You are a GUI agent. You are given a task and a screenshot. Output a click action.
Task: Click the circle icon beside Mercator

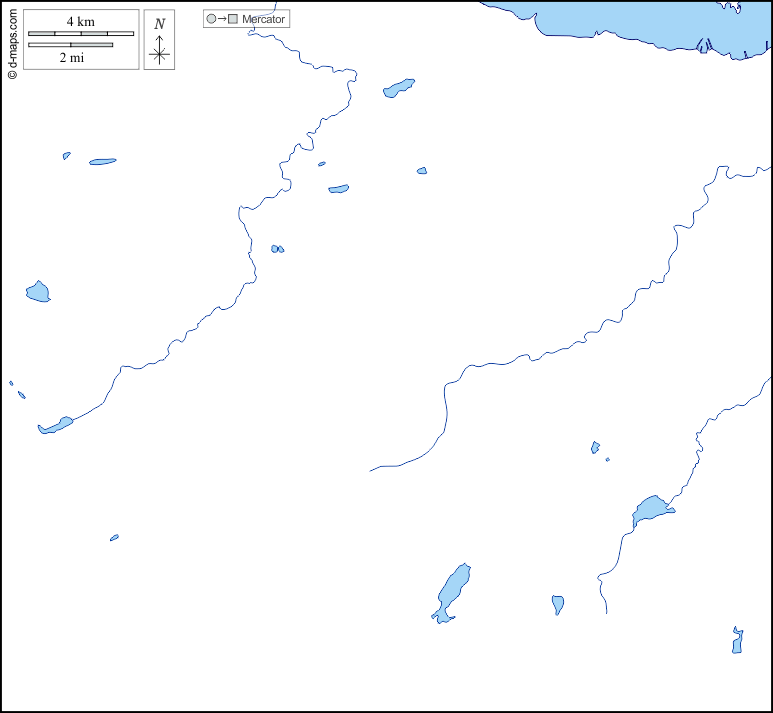click(x=211, y=19)
